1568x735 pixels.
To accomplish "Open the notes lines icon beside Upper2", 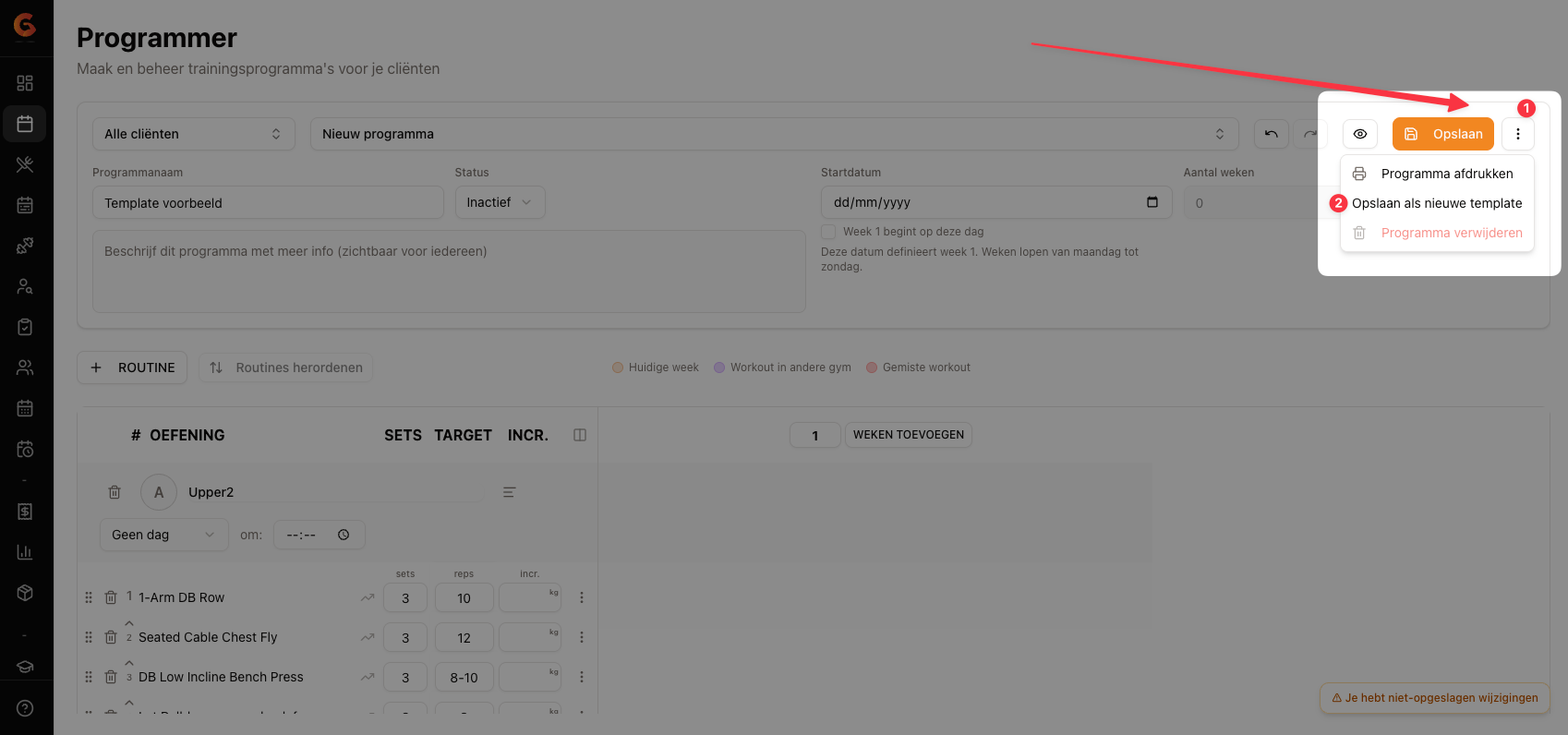I will [x=509, y=492].
